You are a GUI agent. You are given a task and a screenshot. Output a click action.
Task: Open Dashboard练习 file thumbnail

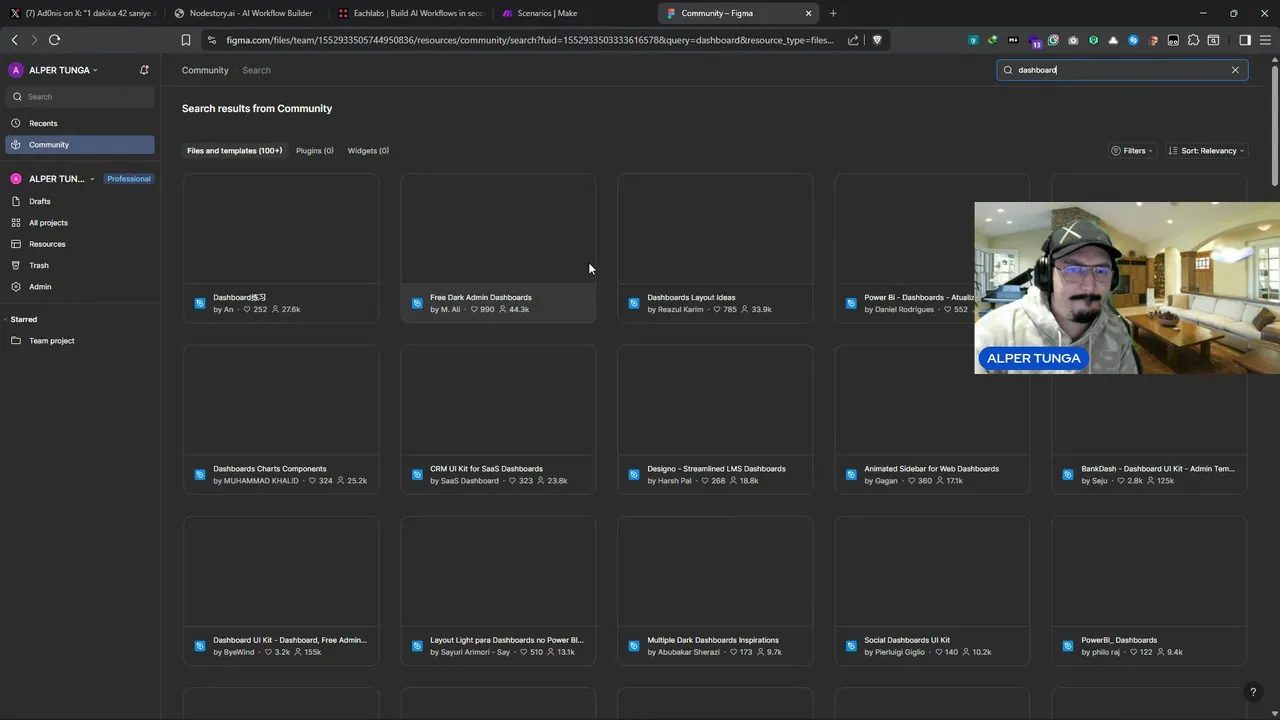281,229
